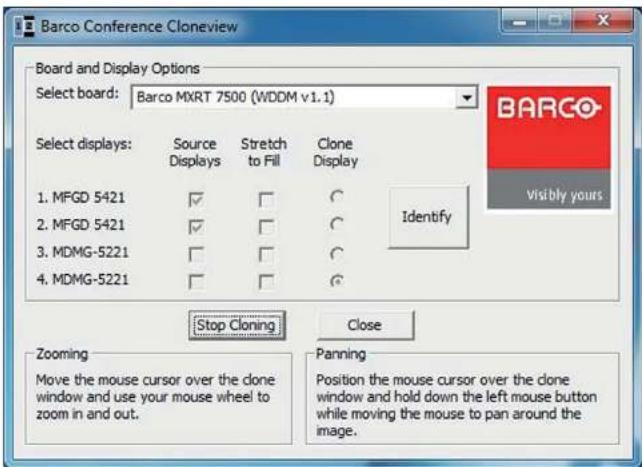The width and height of the screenshot is (642, 467).
Task: Click the 'Panning' group heading
Action: coord(341,354)
